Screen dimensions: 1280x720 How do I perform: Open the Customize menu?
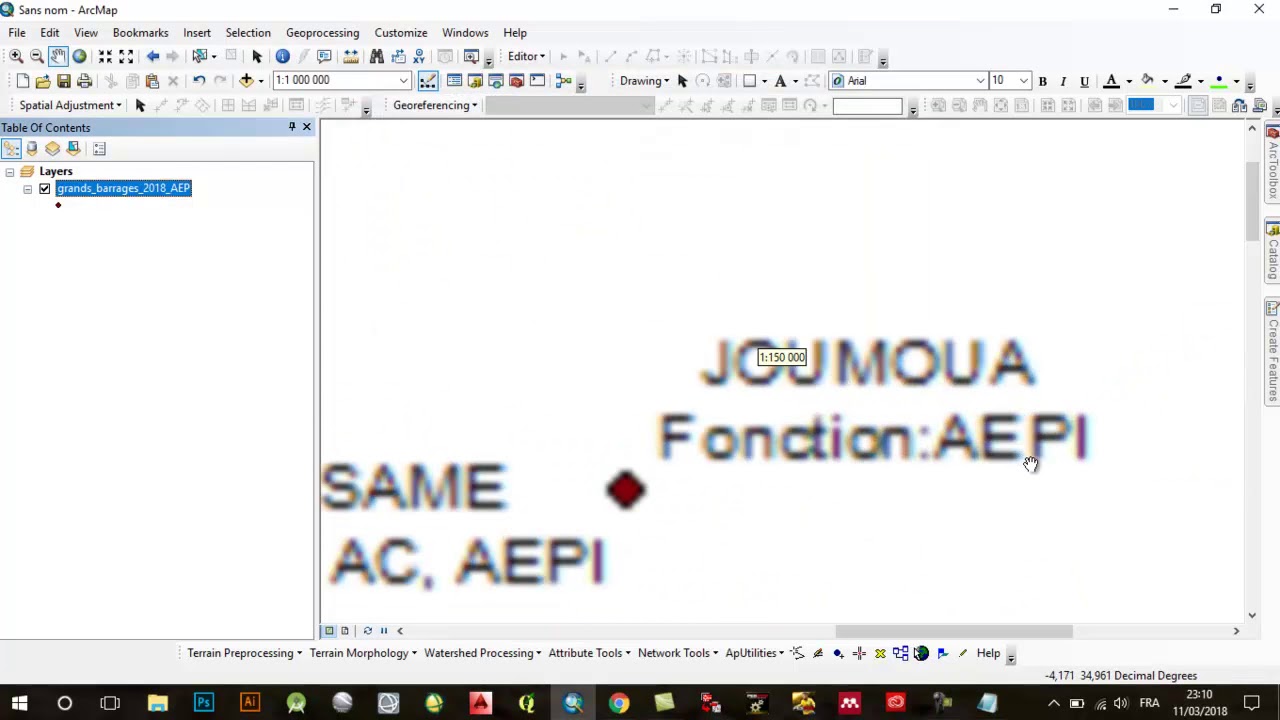click(401, 33)
